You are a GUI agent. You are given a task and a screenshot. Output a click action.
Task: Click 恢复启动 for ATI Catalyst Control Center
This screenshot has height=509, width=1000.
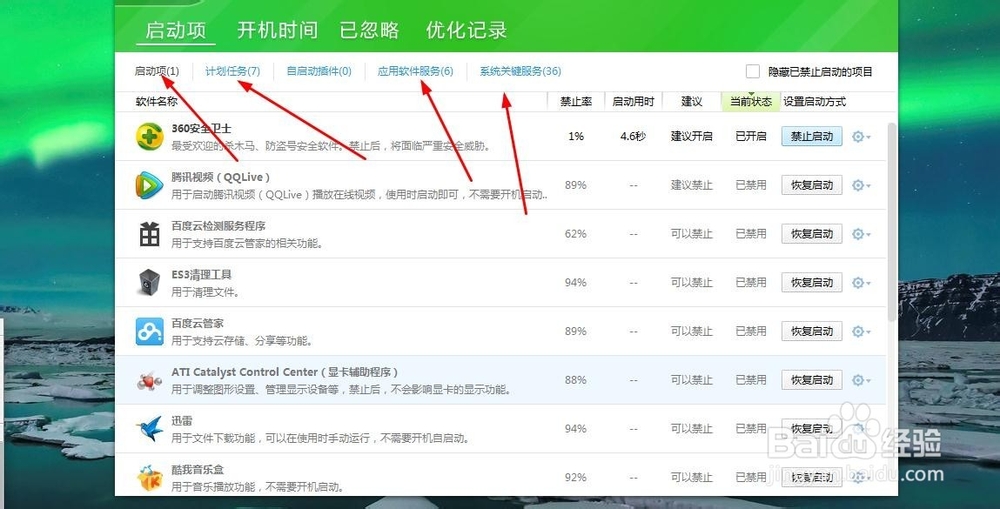812,380
